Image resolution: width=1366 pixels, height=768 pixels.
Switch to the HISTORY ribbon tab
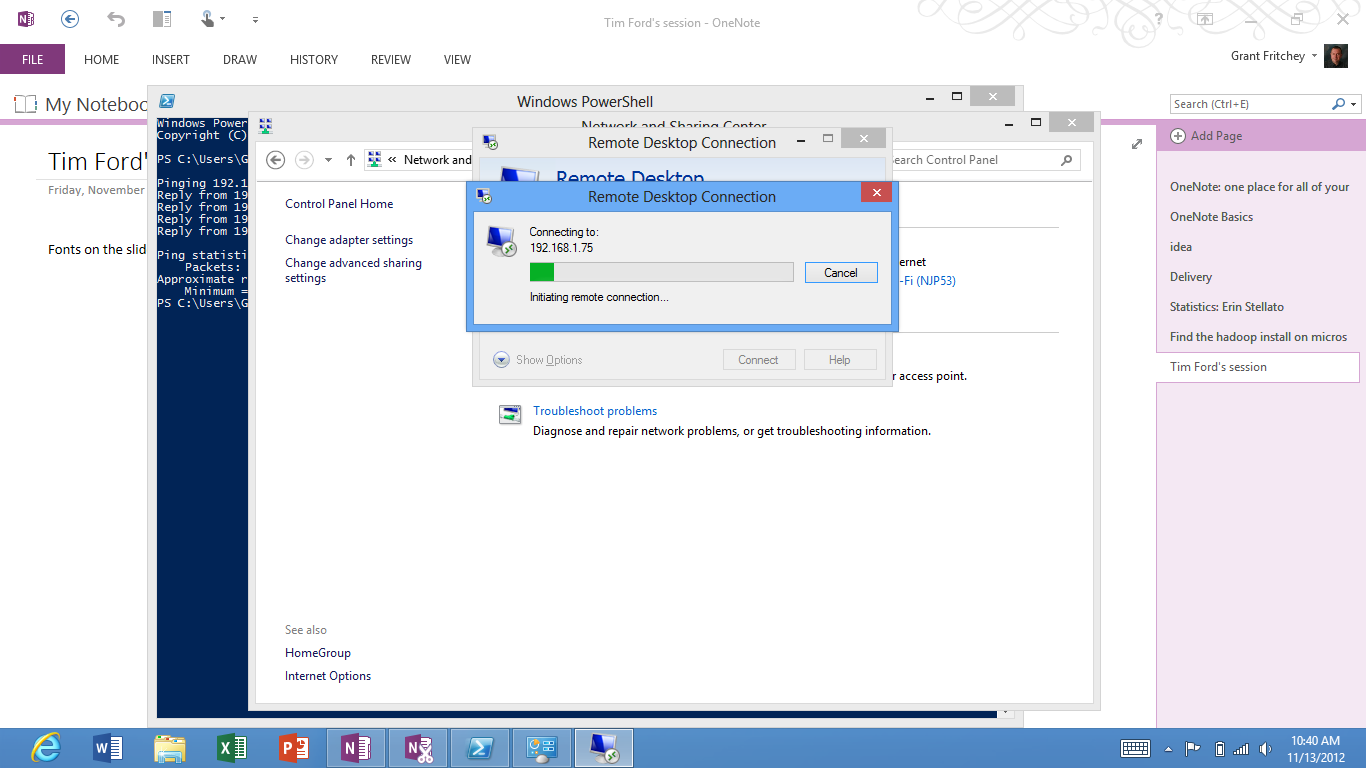[x=314, y=59]
